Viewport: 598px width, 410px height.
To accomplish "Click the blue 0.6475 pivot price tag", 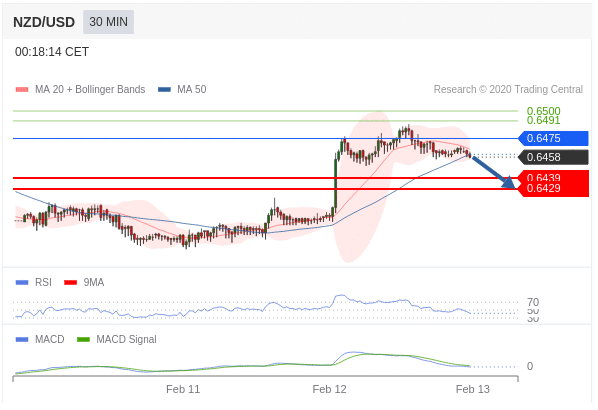I will click(x=553, y=138).
